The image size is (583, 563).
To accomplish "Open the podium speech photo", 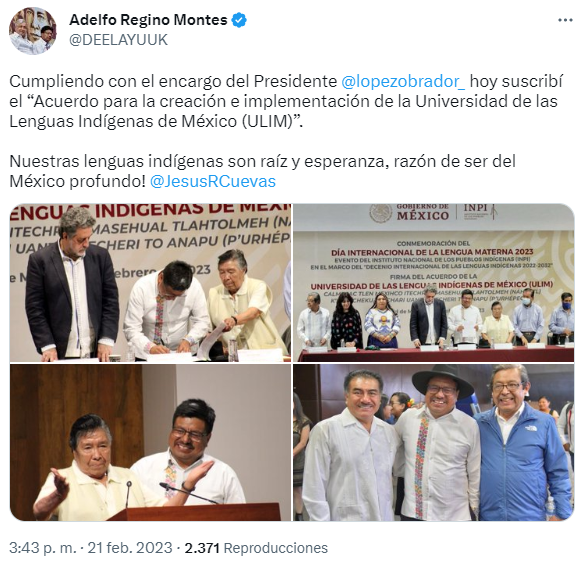I will (x=150, y=443).
